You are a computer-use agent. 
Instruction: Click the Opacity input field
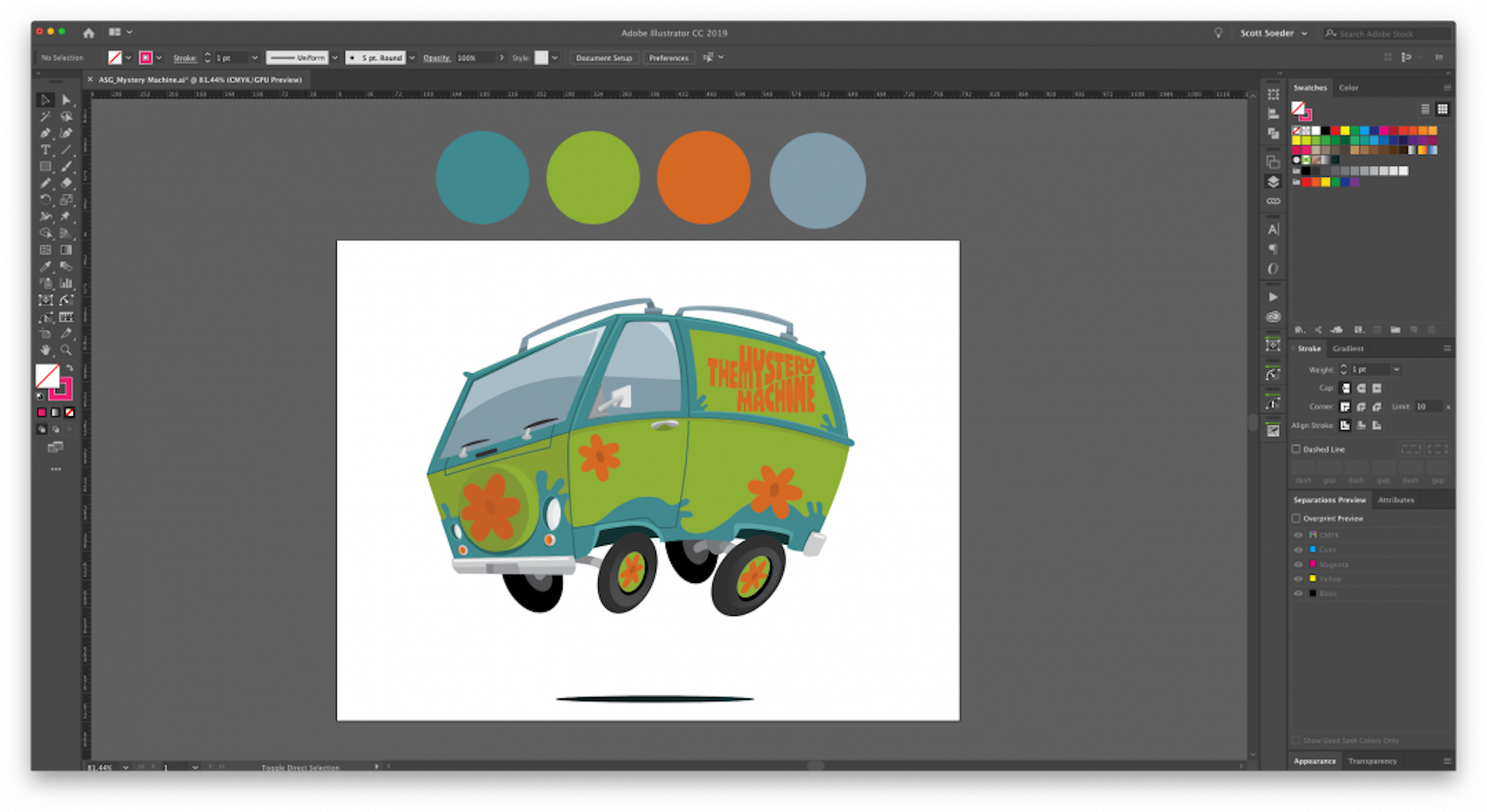point(475,58)
